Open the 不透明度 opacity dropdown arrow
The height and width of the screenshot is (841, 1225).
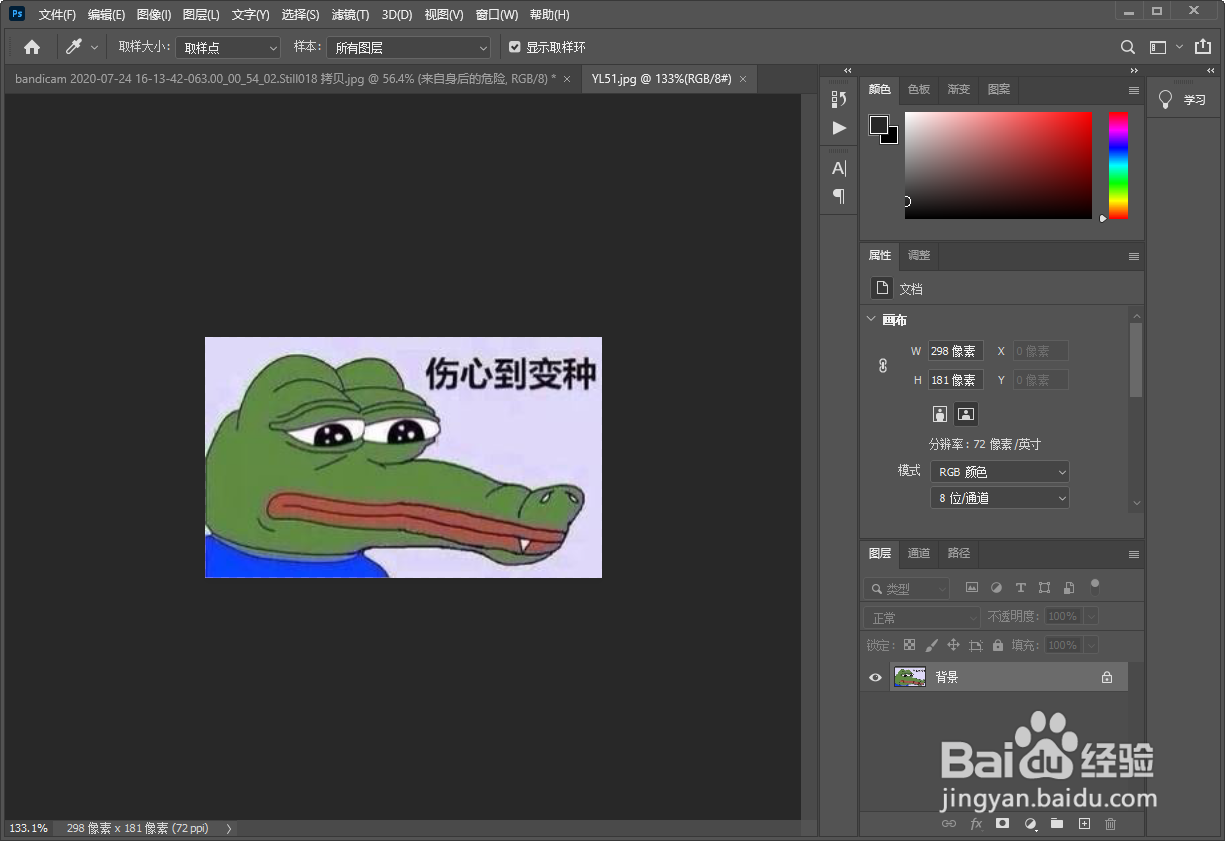coord(1091,617)
